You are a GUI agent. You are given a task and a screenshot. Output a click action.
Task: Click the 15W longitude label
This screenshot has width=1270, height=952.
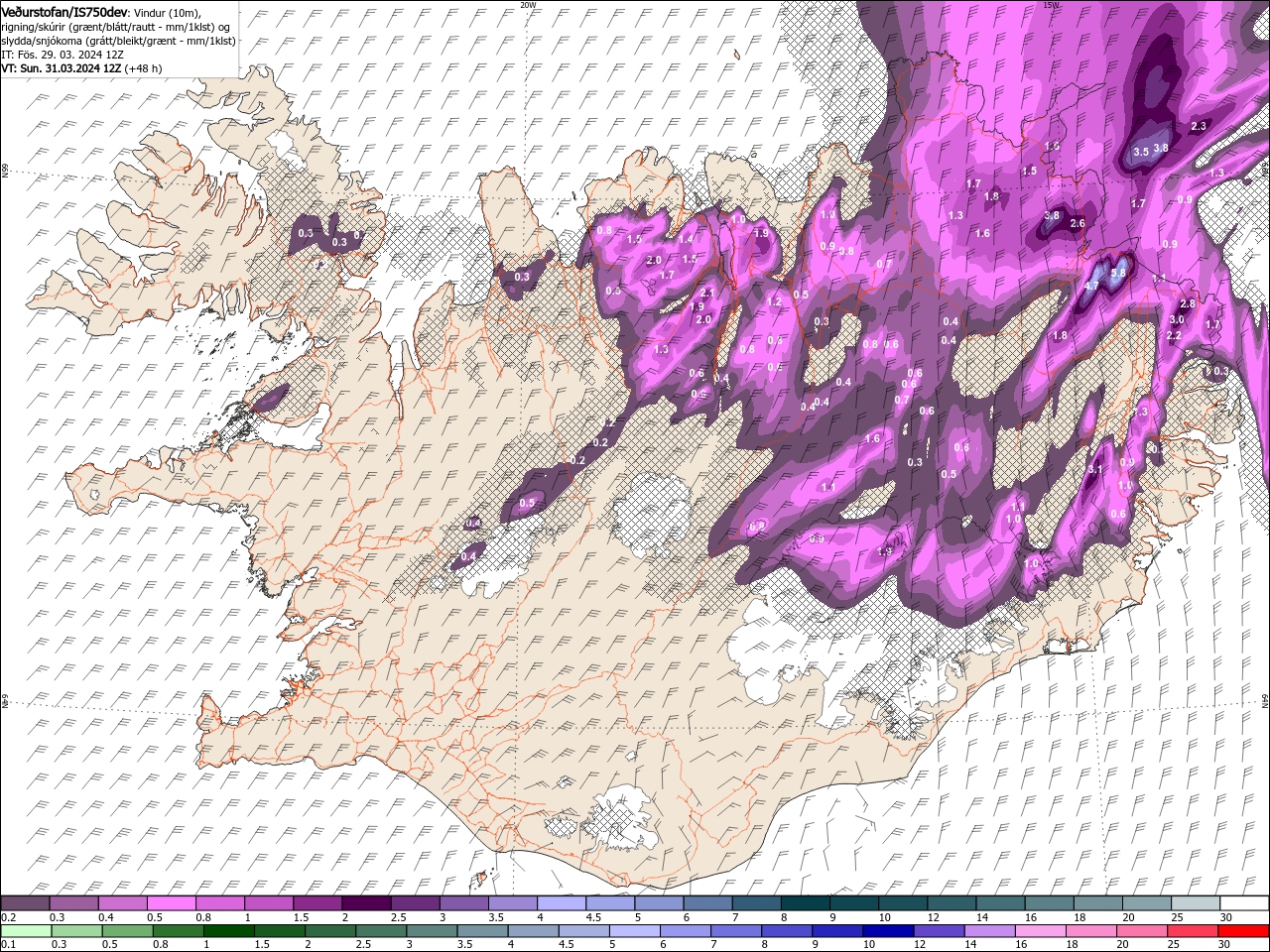click(1051, 4)
